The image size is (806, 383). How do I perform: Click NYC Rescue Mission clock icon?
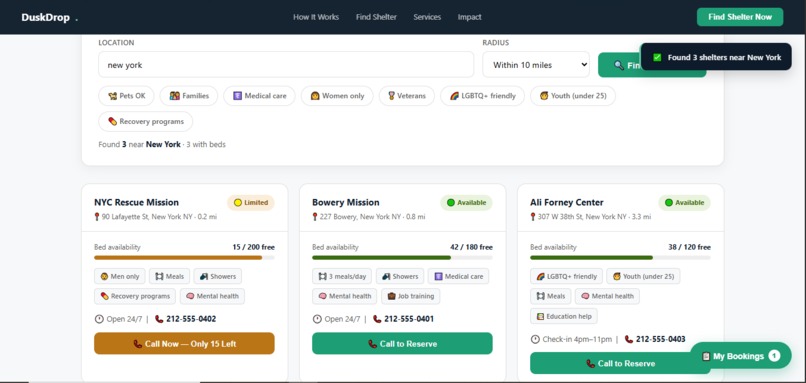pos(99,319)
